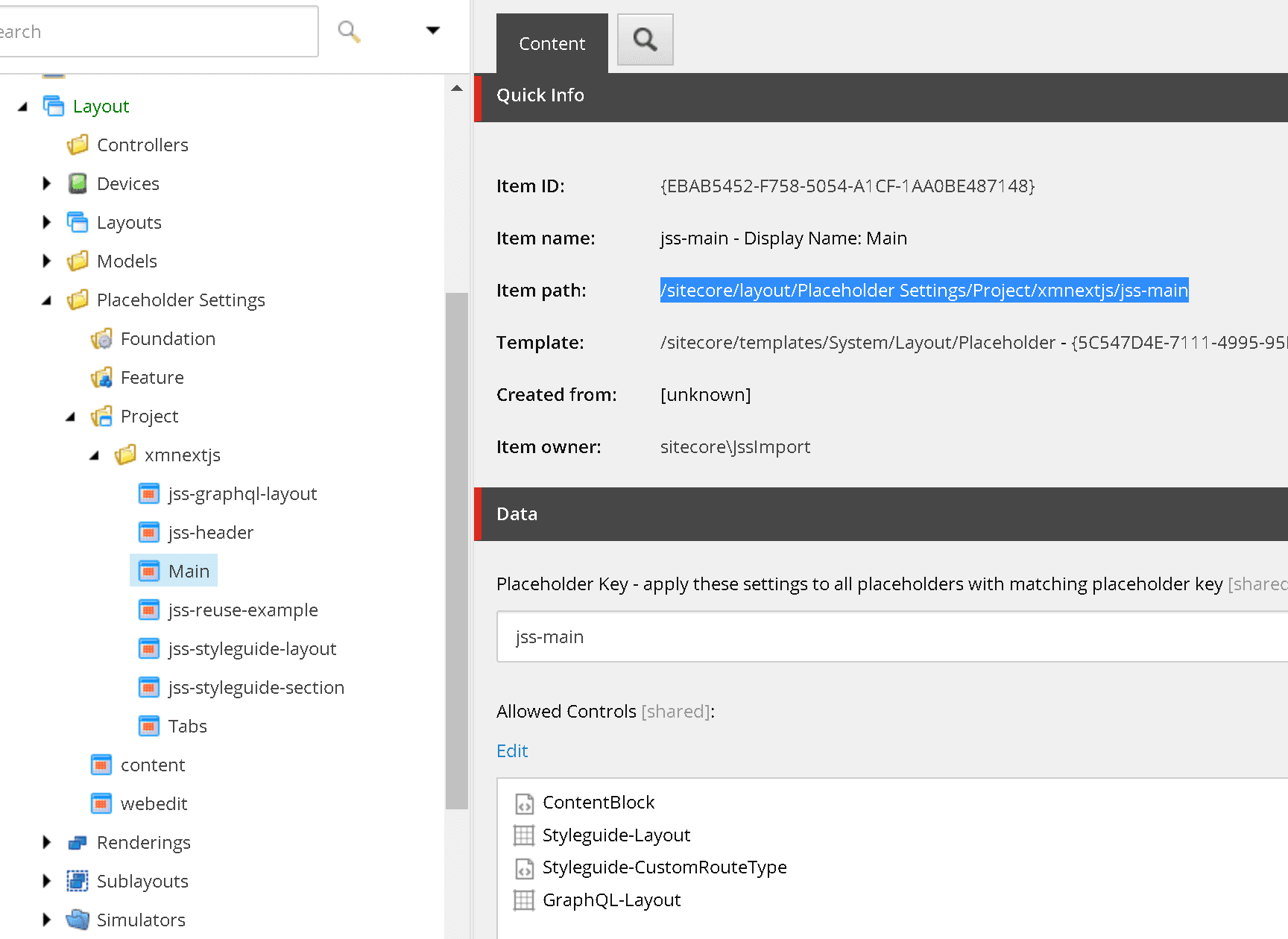This screenshot has height=939, width=1288.
Task: Click the Sublayouts icon in tree
Action: [78, 882]
